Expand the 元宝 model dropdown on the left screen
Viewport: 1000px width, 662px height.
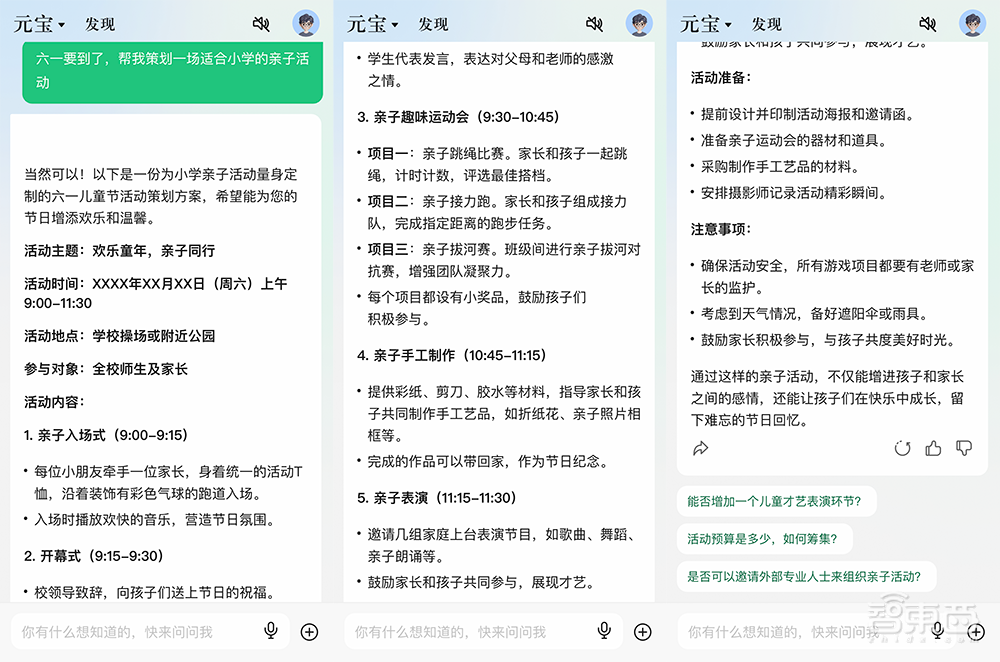[x=37, y=24]
